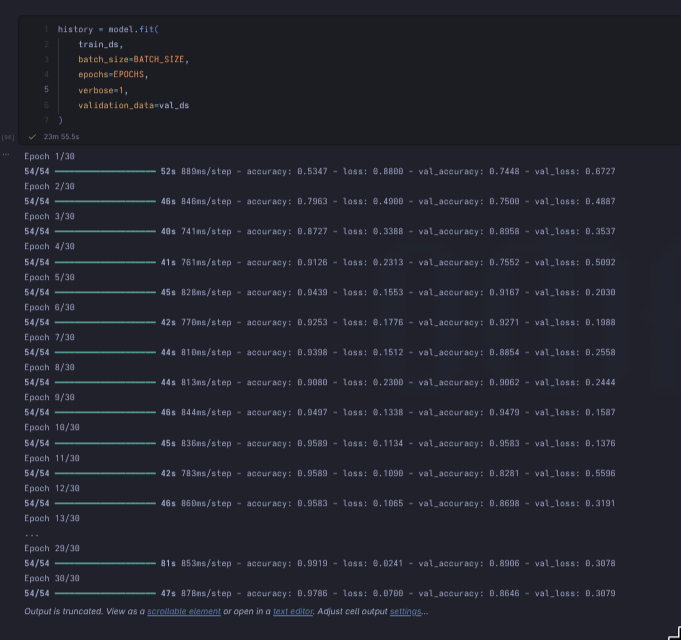Image resolution: width=681 pixels, height=640 pixels.
Task: Click the cell execution time '23m 55.5s'
Action: [61, 137]
